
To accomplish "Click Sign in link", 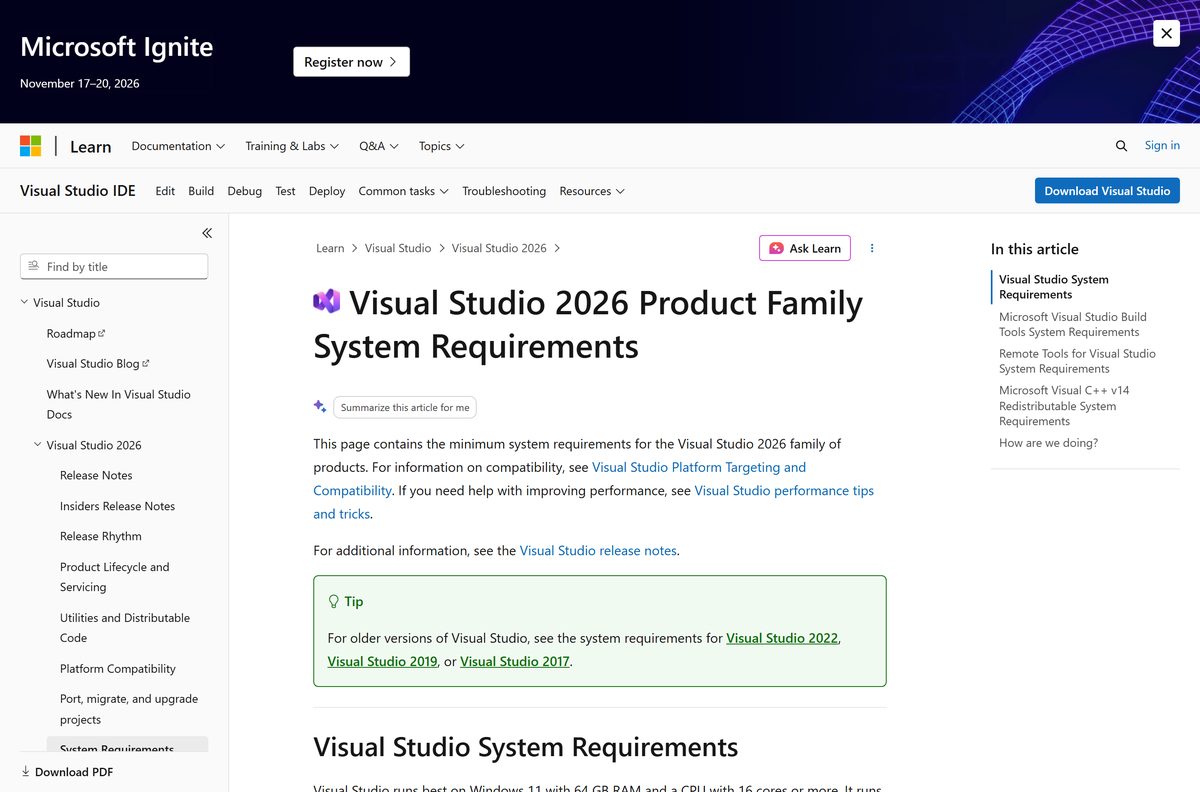I will pos(1162,146).
